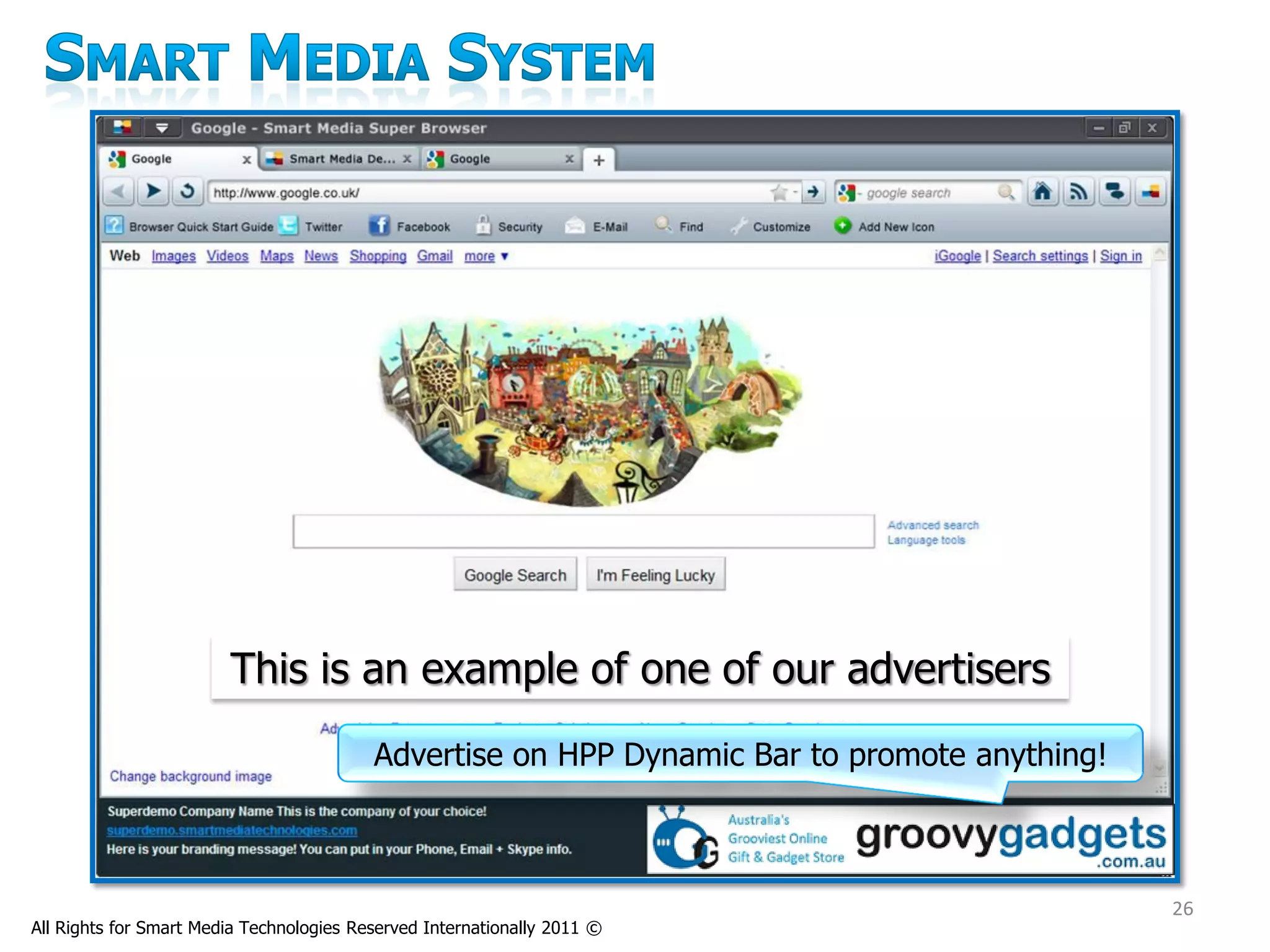Click the browser back arrow button
The height and width of the screenshot is (952, 1270).
118,192
